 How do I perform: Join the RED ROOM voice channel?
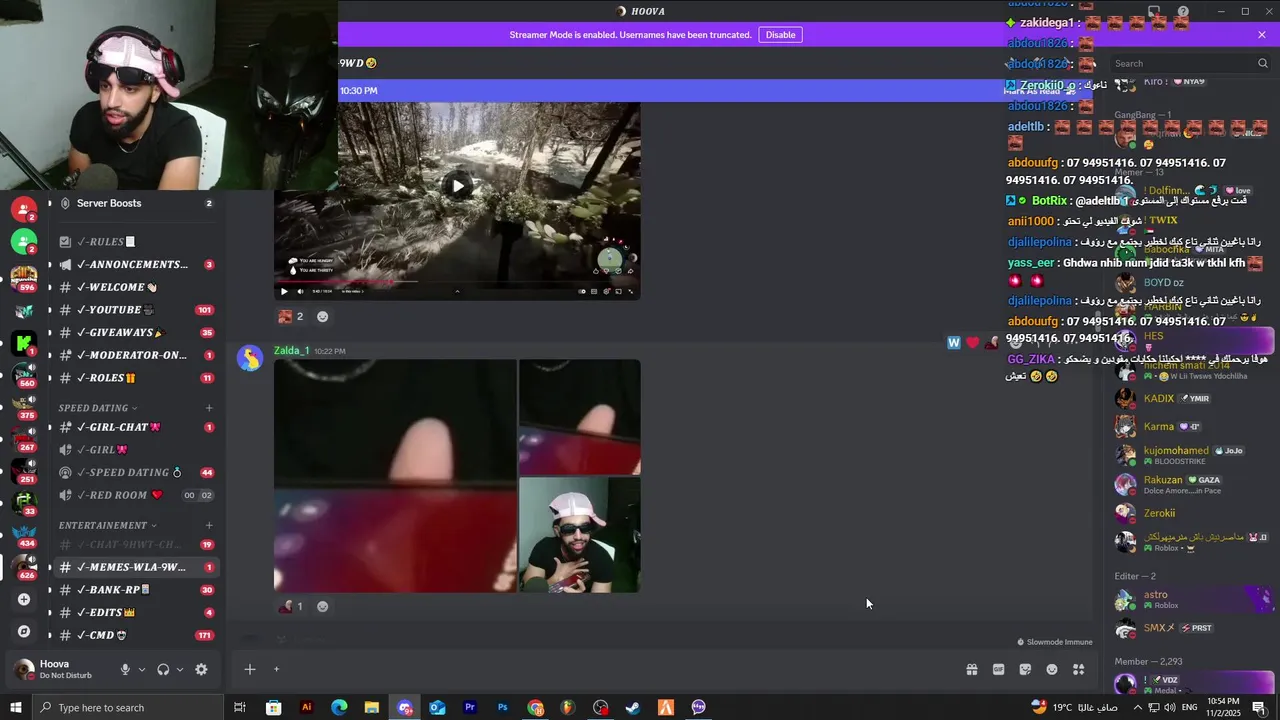pyautogui.click(x=135, y=495)
